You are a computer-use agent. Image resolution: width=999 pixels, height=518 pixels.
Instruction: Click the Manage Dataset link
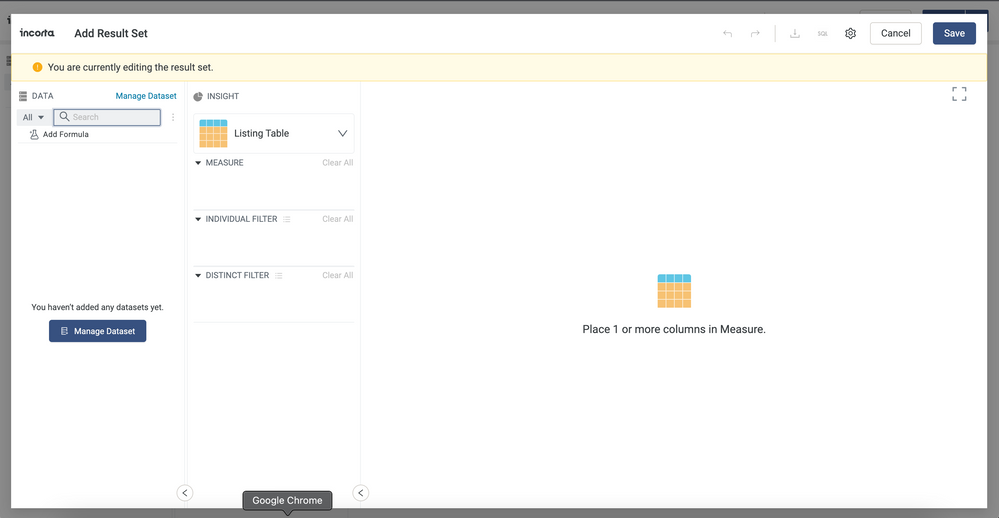click(x=146, y=96)
